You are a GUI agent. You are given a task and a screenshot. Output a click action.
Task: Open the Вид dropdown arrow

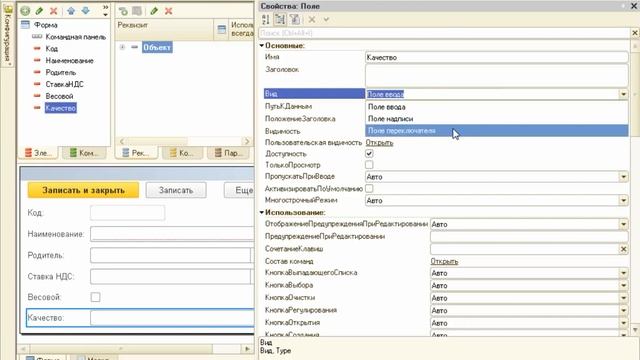[x=623, y=94]
